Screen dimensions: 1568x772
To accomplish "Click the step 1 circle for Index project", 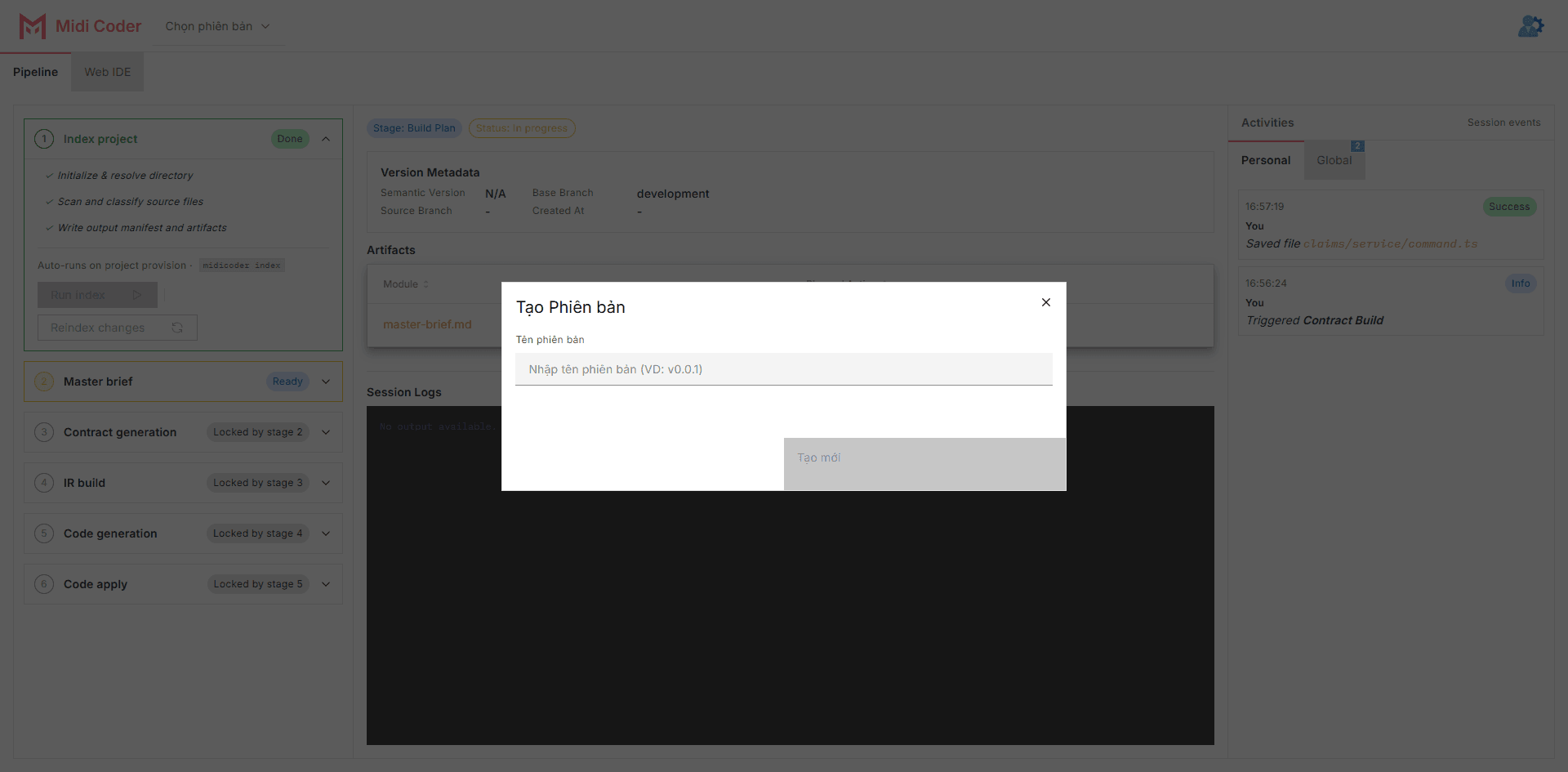I will tap(44, 139).
